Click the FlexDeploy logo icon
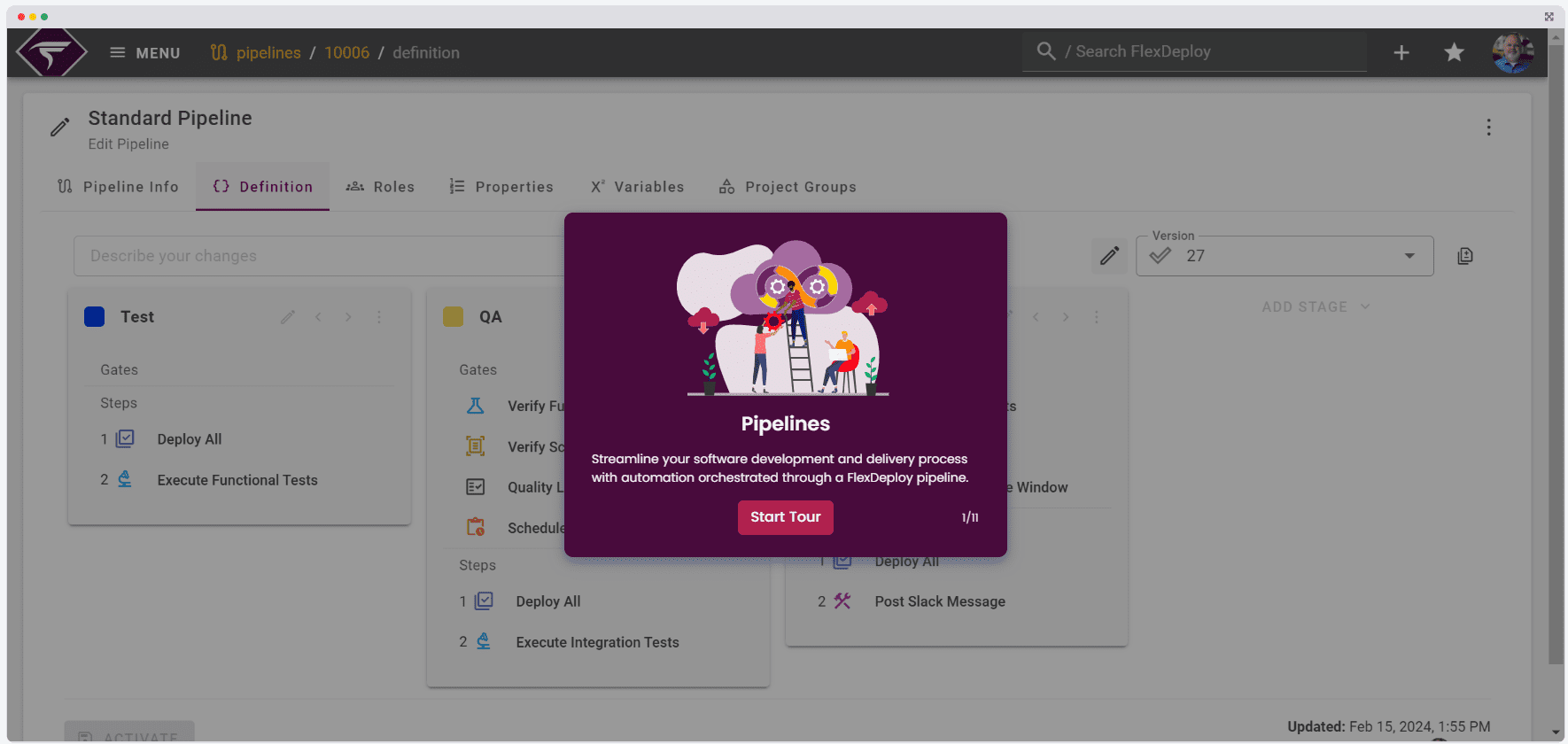Viewport: 1568px width, 744px height. (x=51, y=53)
